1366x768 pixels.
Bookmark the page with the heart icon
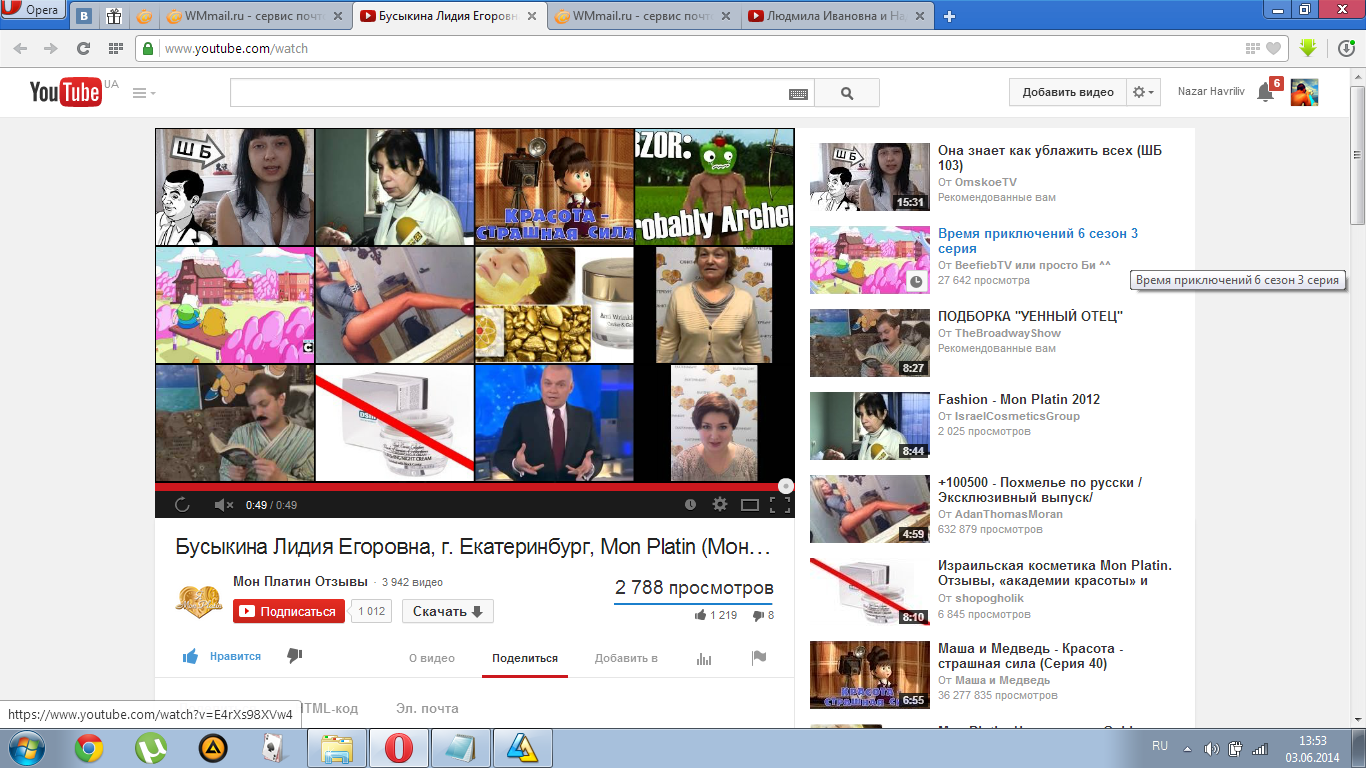click(1273, 48)
